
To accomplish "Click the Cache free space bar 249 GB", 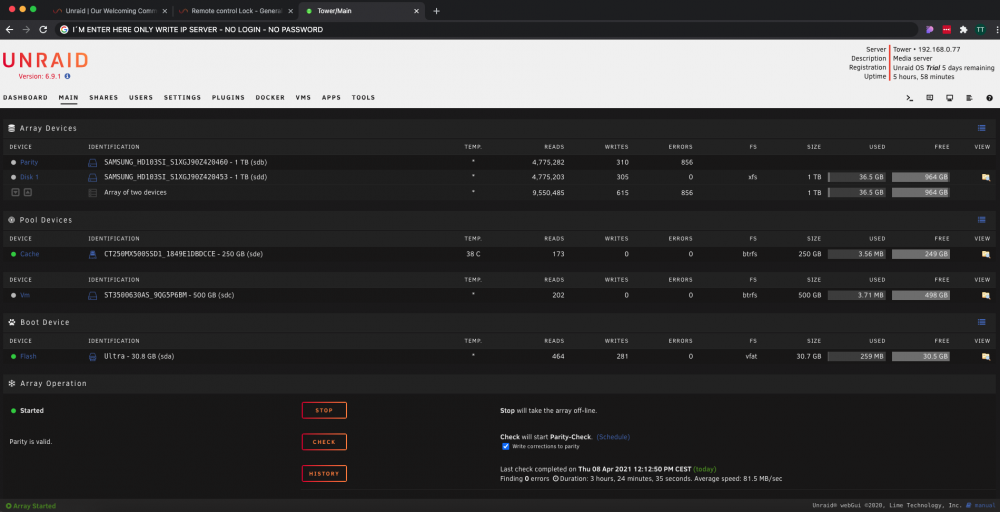I will (920, 254).
